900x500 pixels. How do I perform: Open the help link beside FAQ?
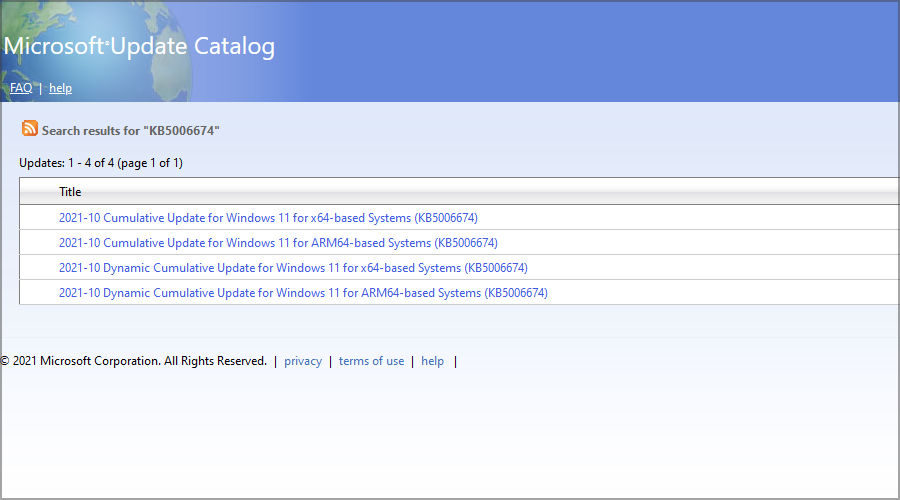click(60, 88)
